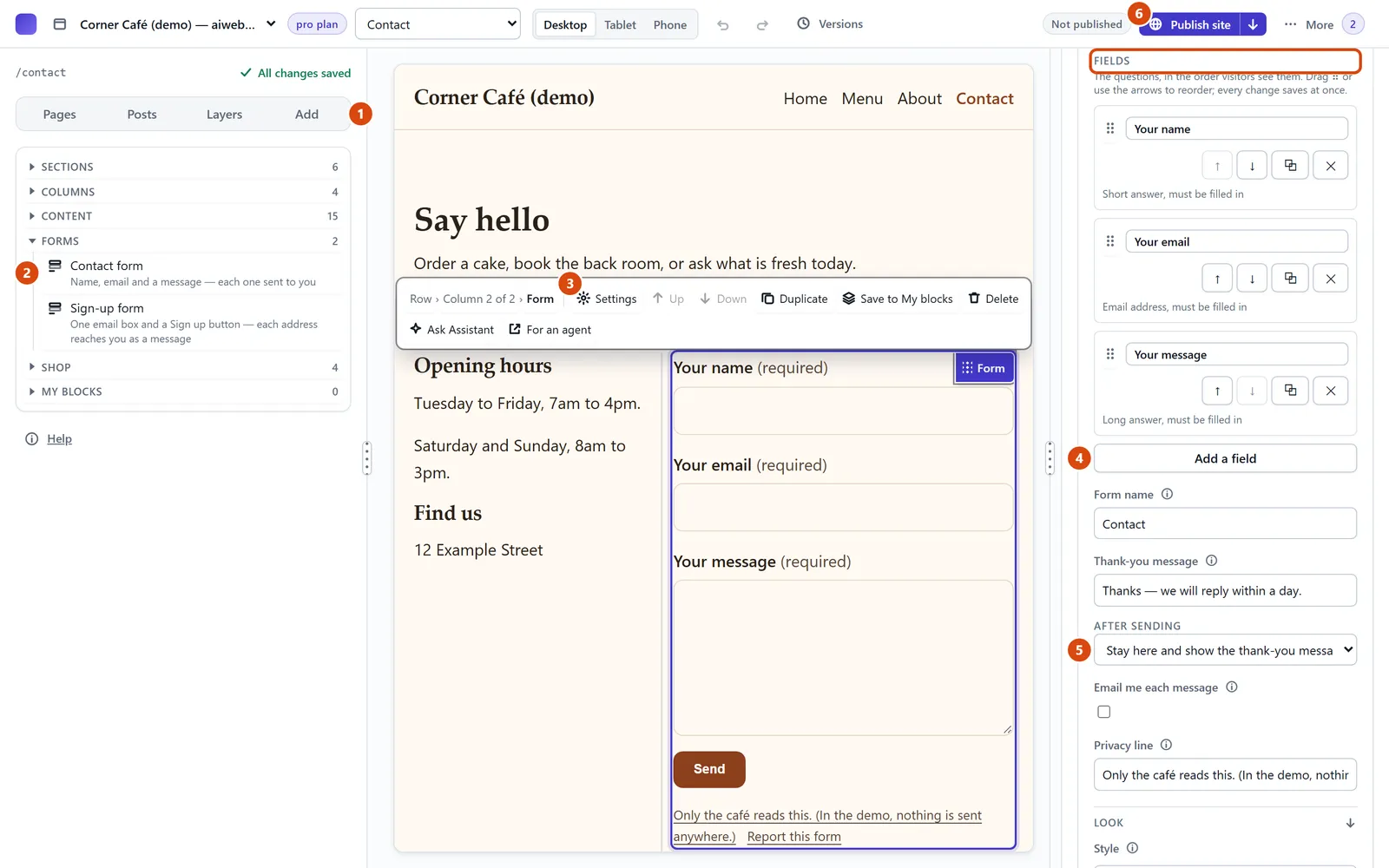Enable Email me each message checkbox

[1104, 712]
